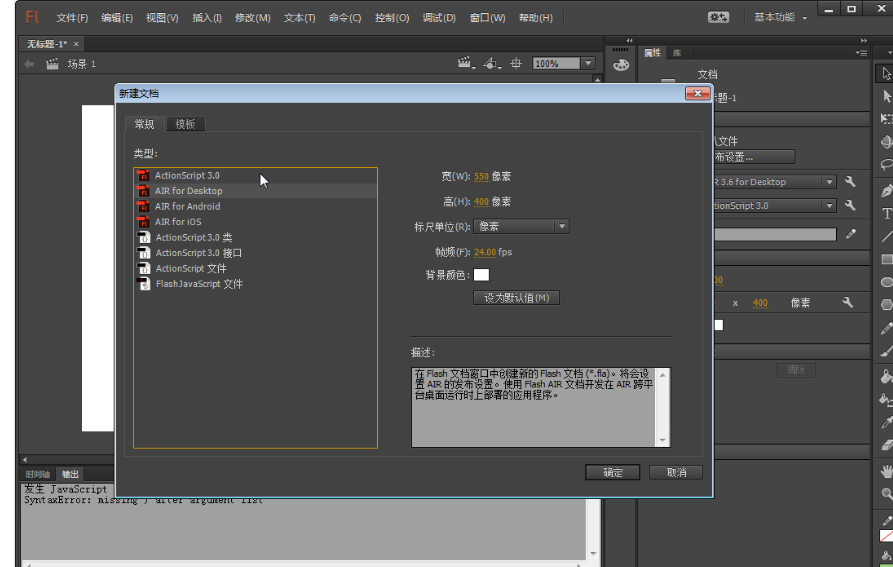Click 确定 to confirm new document
The height and width of the screenshot is (567, 893).
(x=612, y=472)
